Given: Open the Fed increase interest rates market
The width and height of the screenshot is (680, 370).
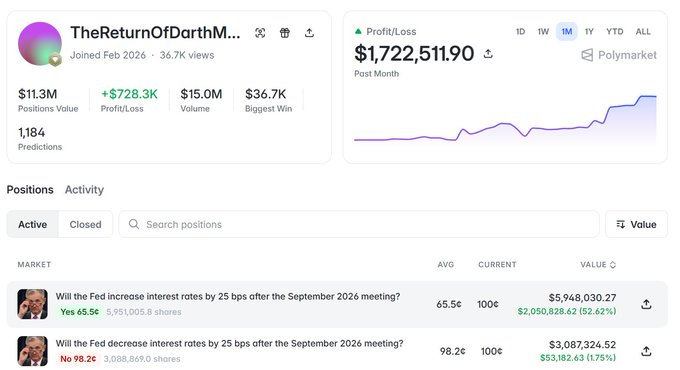Looking at the screenshot, I should (228, 297).
